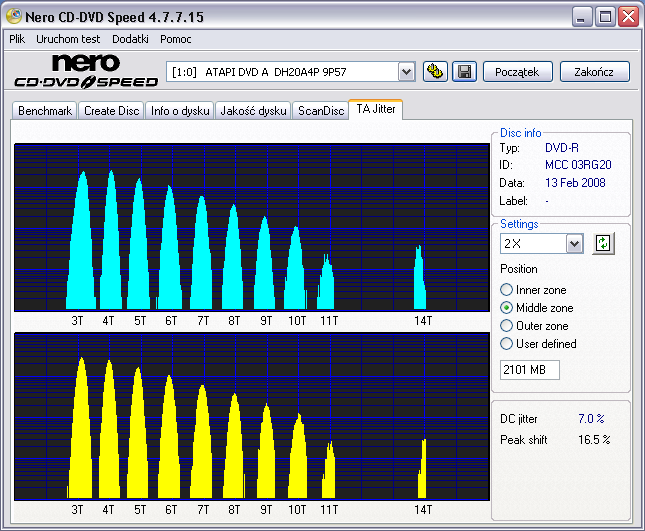
Task: Maximize the Nero CD-DVD Speed window
Action: tap(605, 17)
